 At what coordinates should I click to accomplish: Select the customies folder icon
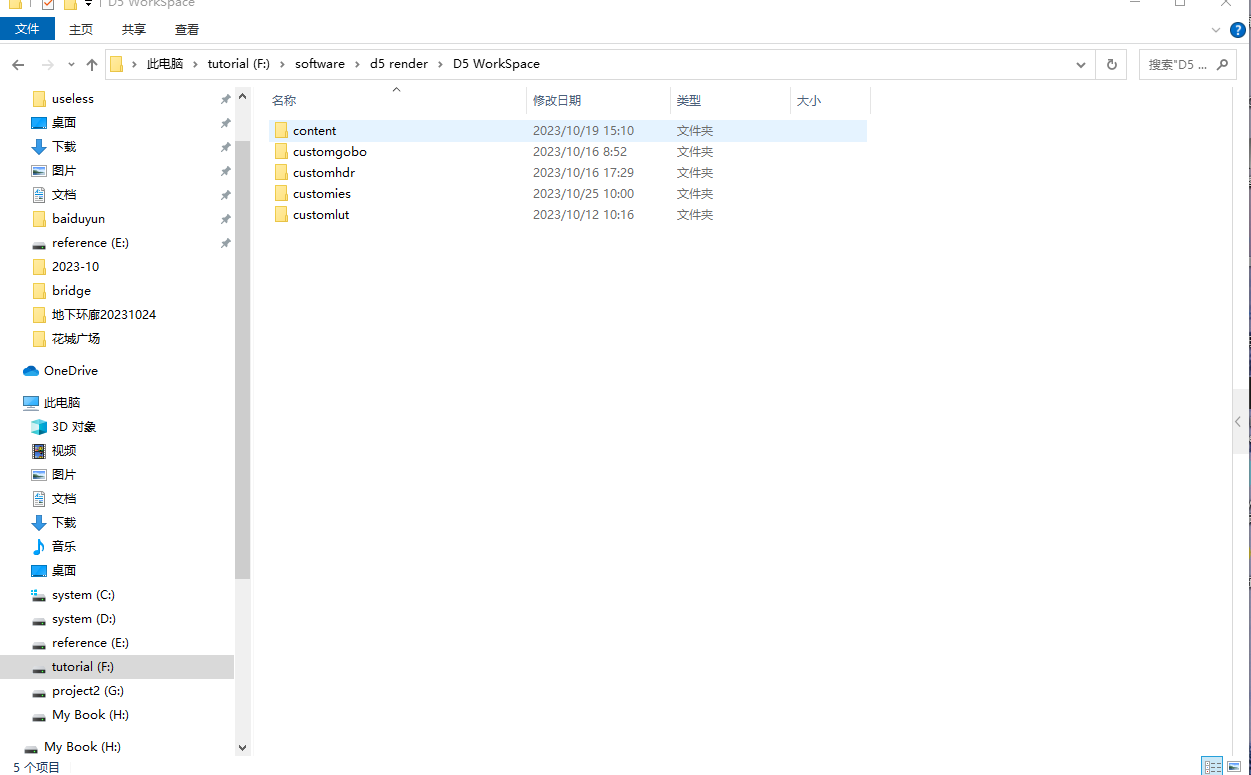(x=281, y=193)
